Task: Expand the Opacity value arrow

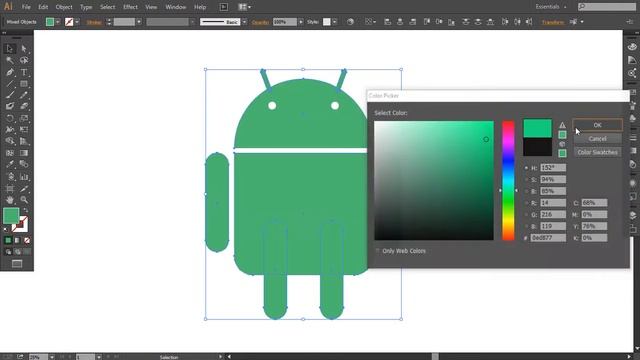Action: click(x=301, y=22)
